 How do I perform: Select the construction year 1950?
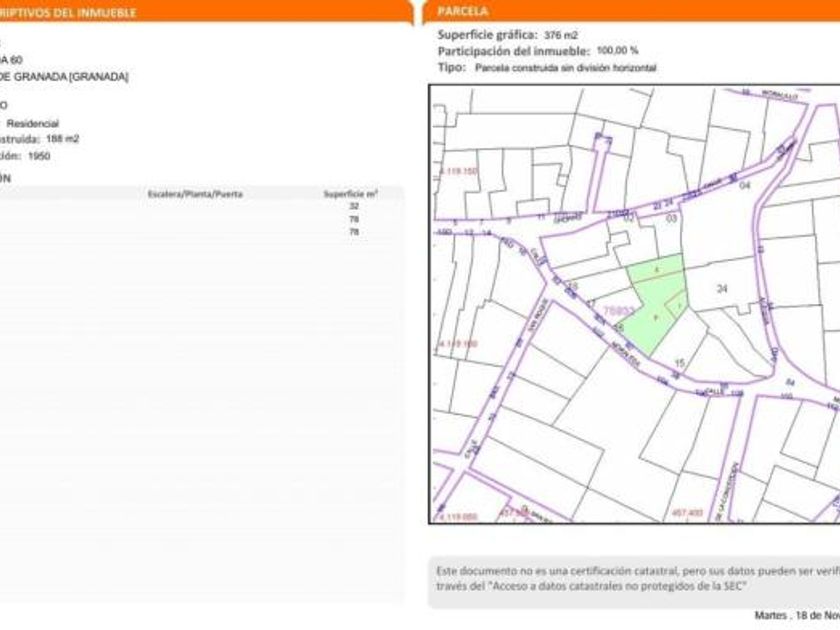pyautogui.click(x=39, y=156)
